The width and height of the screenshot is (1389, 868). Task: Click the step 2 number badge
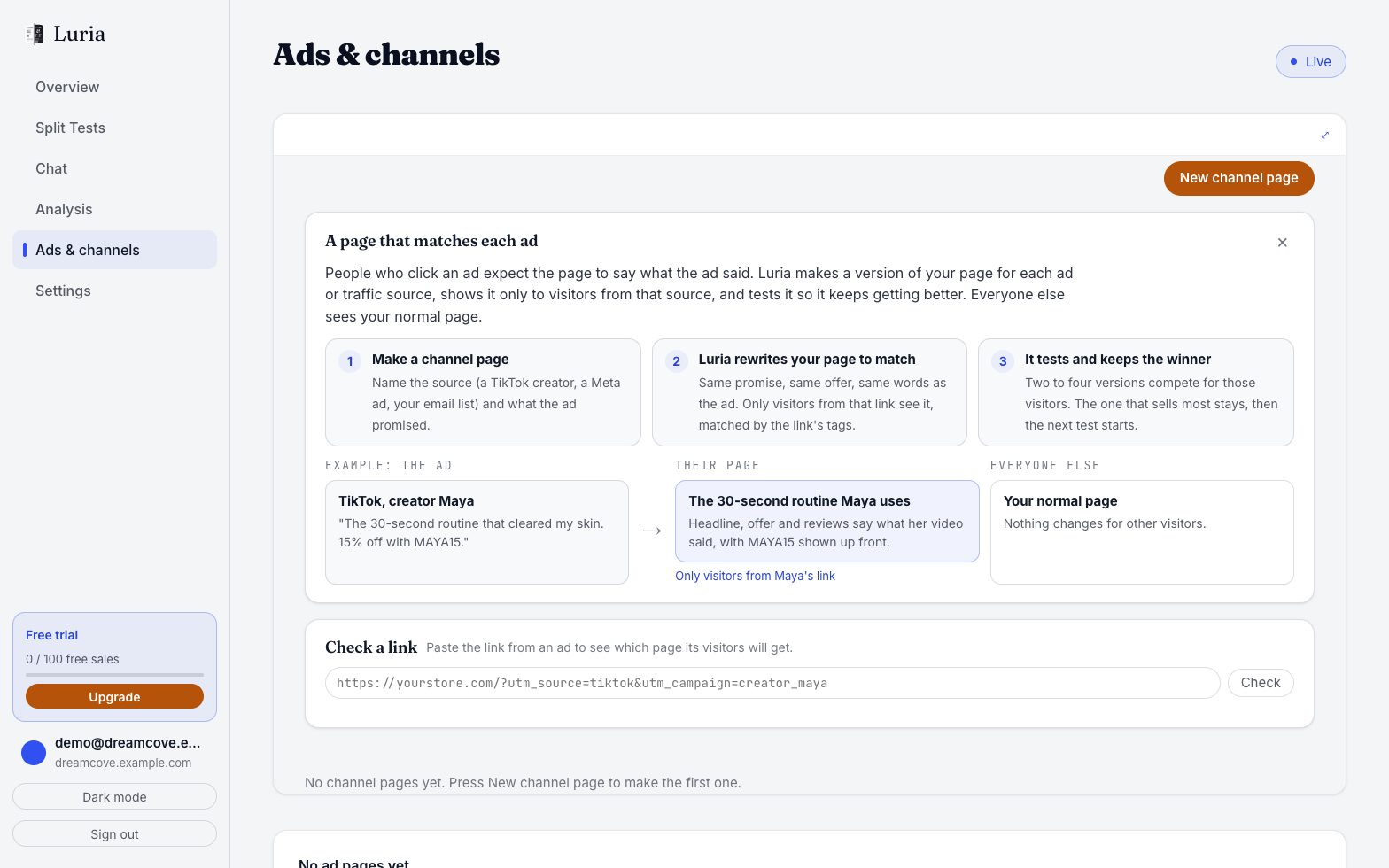point(676,361)
